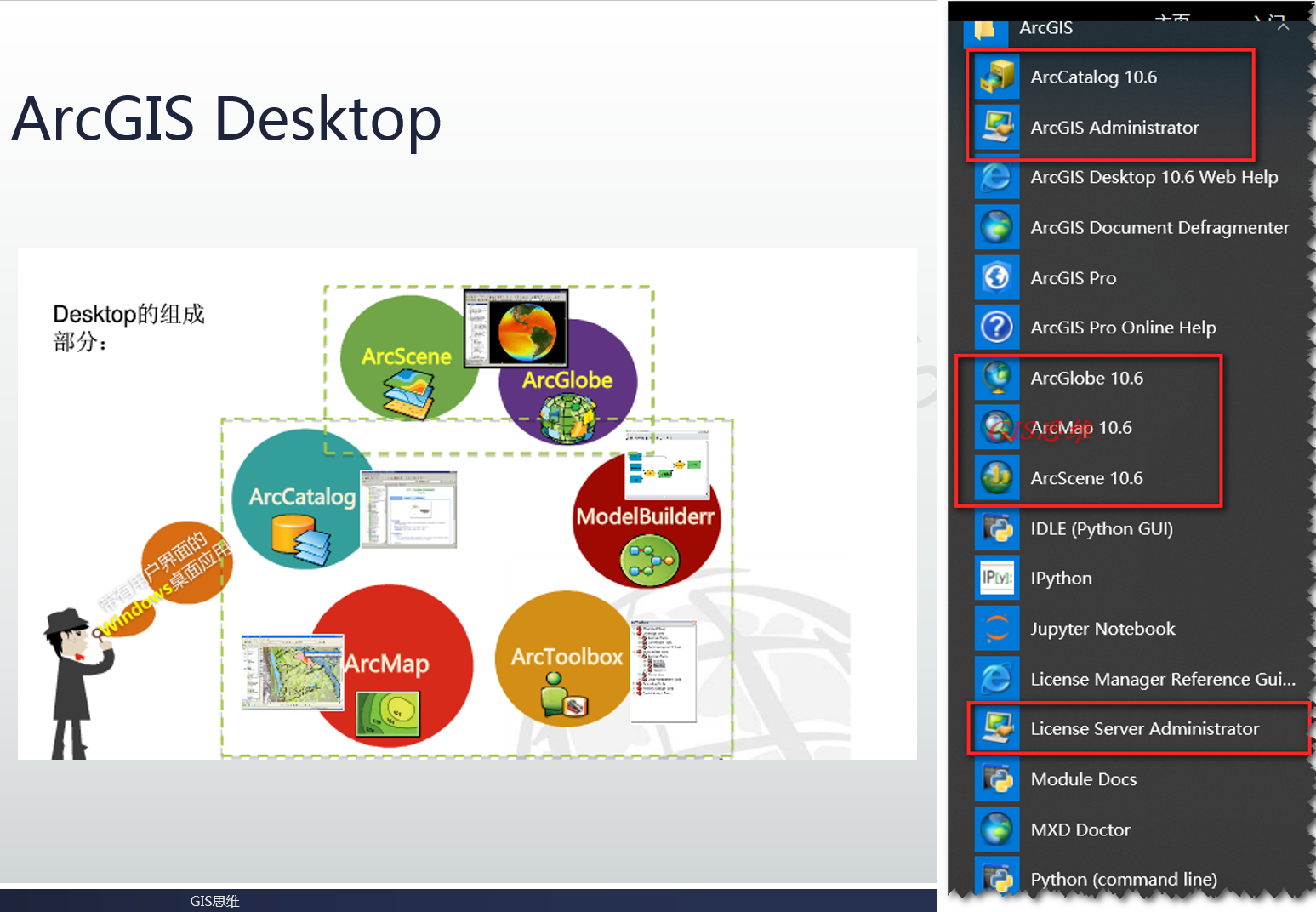
Task: Click the GIS思维 footer text
Action: (214, 901)
